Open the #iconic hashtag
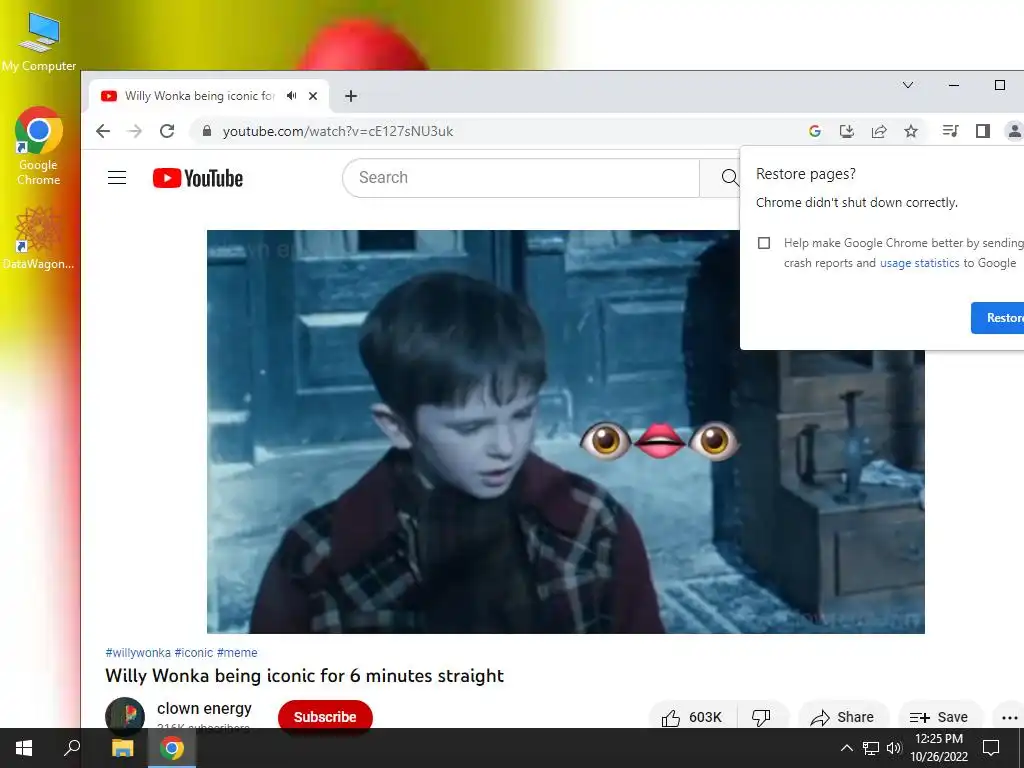Screen dimensions: 1024x768 (193, 652)
